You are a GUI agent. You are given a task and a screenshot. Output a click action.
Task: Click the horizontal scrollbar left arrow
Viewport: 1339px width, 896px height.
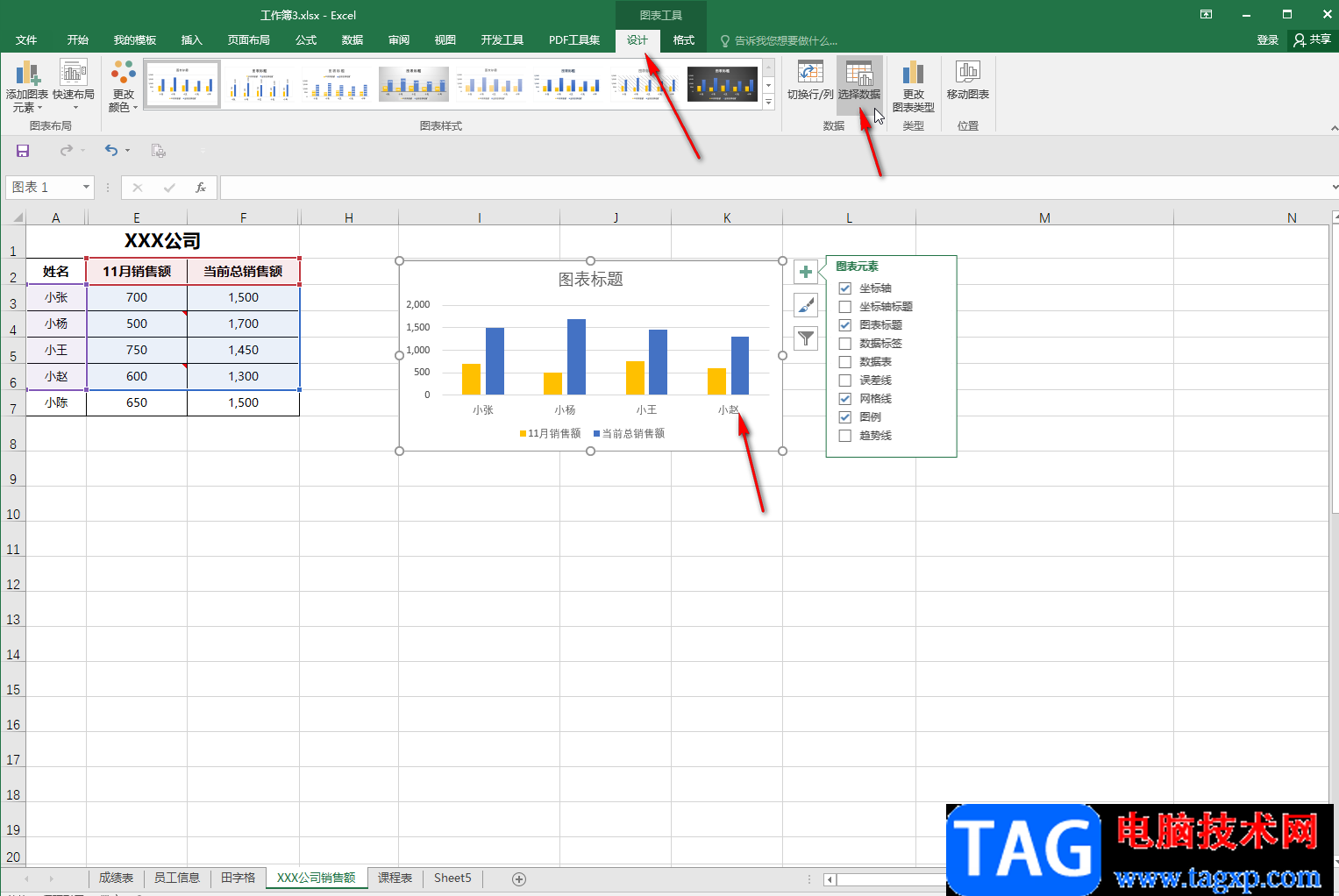(830, 879)
